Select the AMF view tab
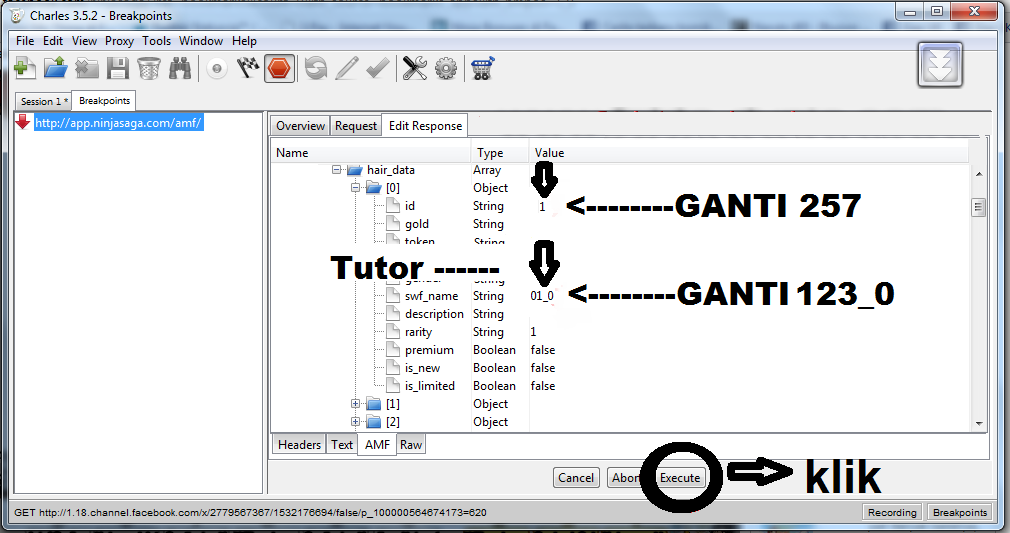This screenshot has height=533, width=1010. point(377,444)
